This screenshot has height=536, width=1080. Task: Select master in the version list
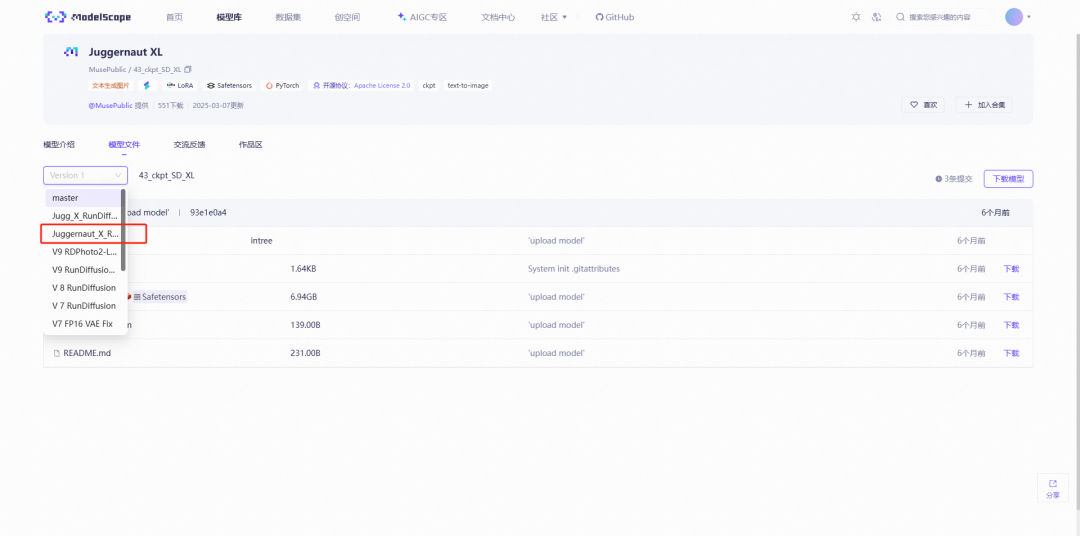[x=83, y=198]
